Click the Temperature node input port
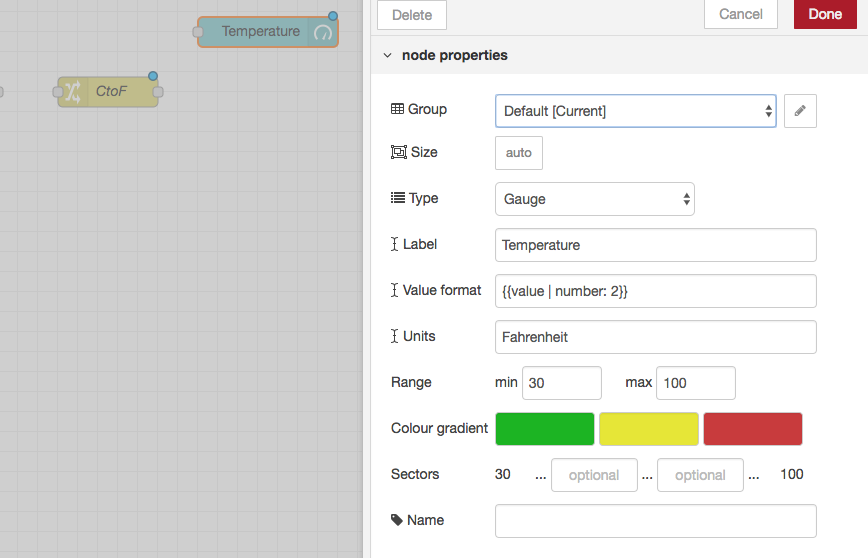Viewport: 868px width, 558px height. 198,32
